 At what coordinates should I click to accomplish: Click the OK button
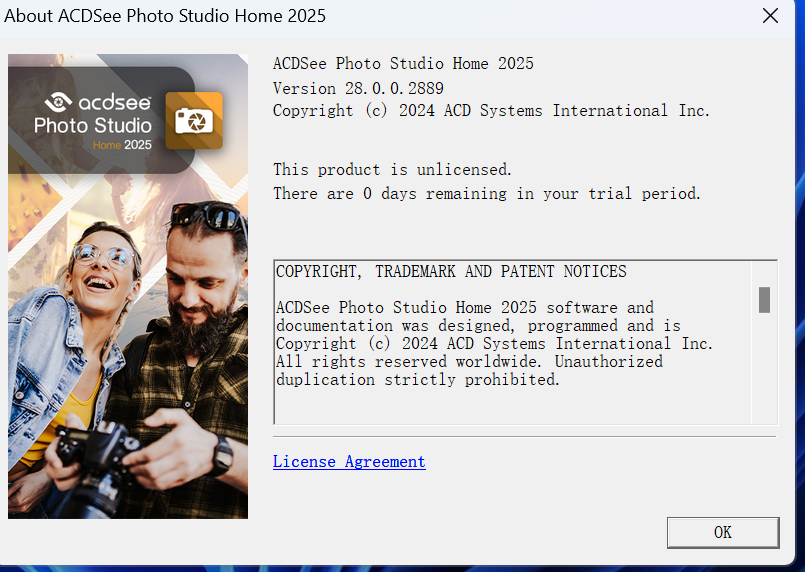point(723,532)
